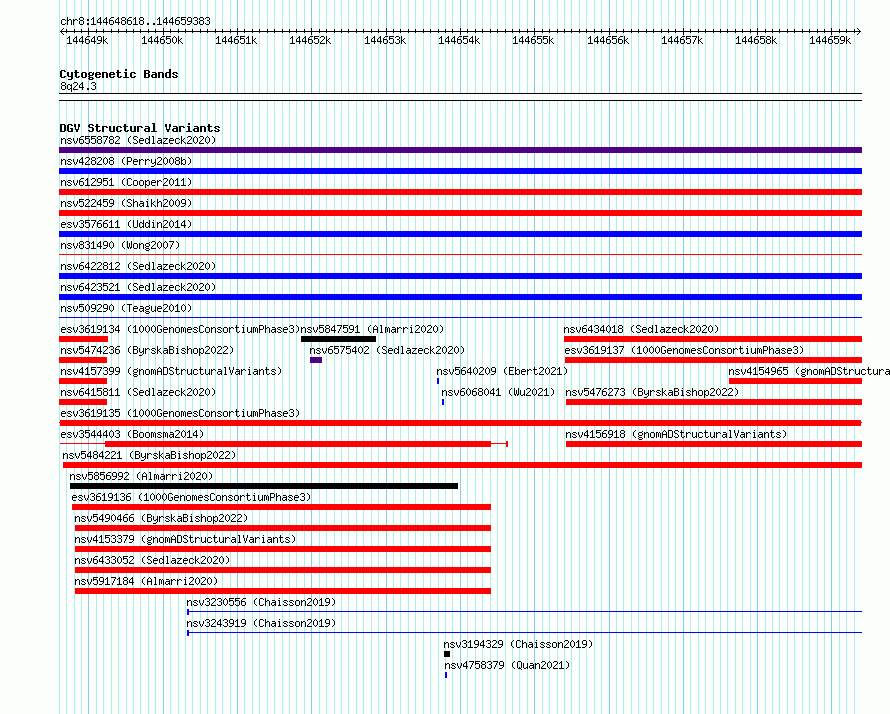
Task: Open esv3619136 (1000GenomesConsortiumPhase3) variant
Action: [x=191, y=497]
